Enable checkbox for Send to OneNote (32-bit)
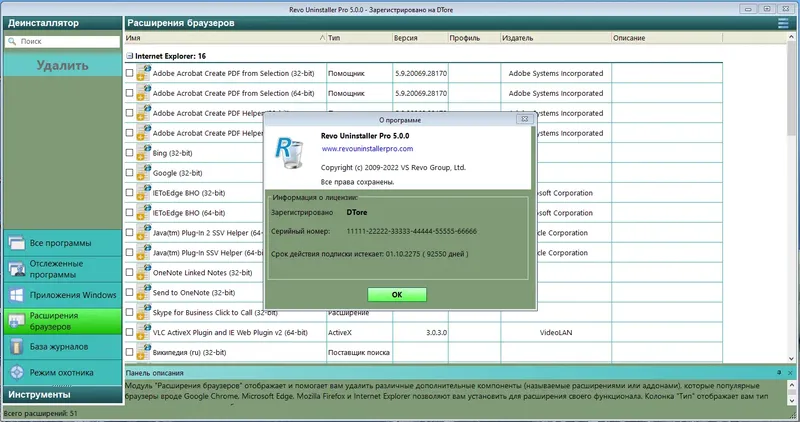 [130, 292]
